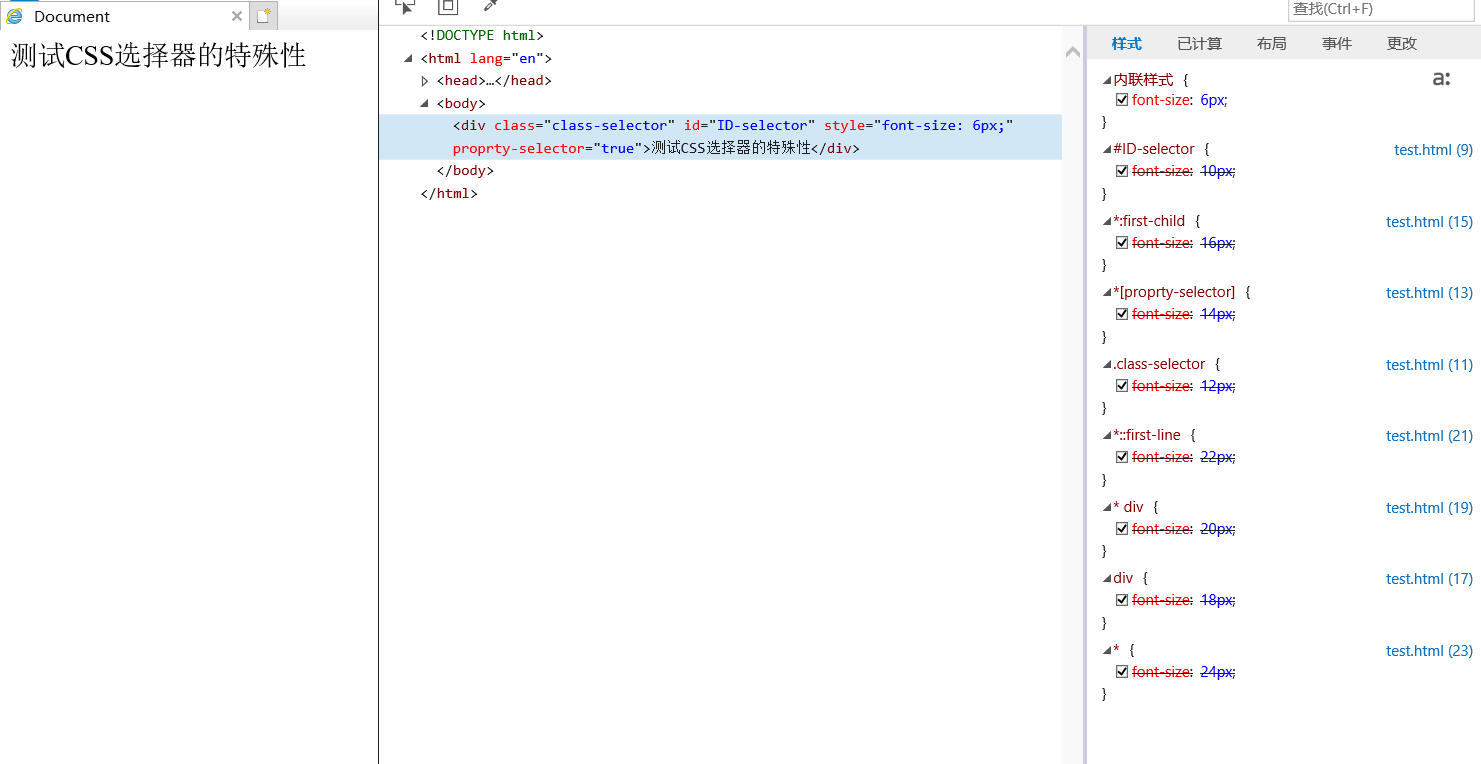
Task: Click the 查找 search input field
Action: (1380, 9)
